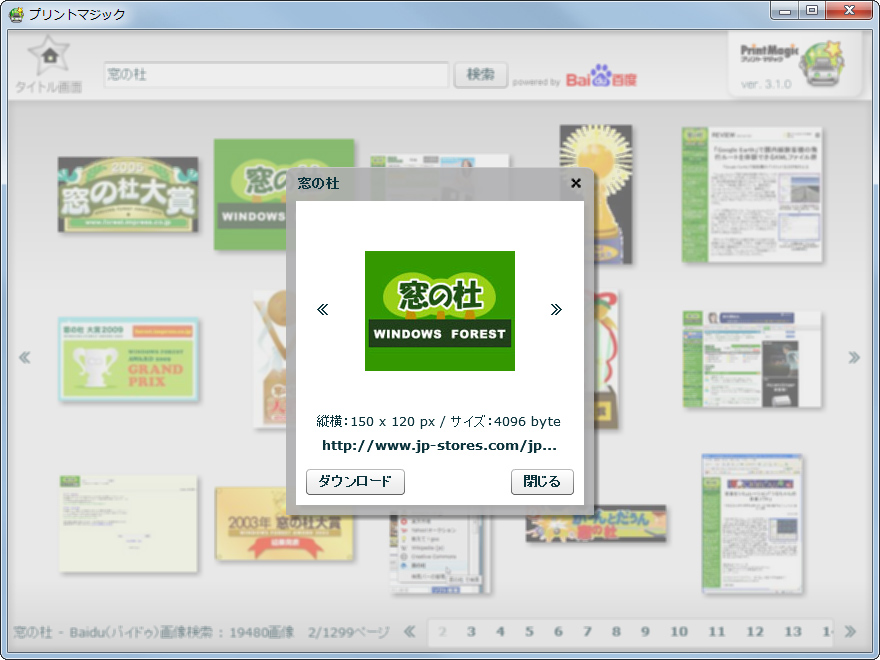
Task: Go to results page 12
Action: pos(755,632)
